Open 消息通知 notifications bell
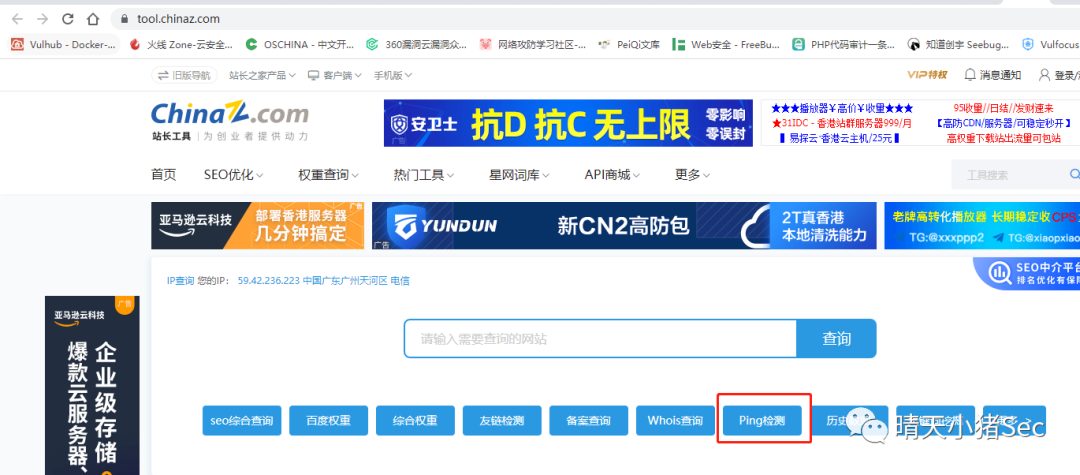 [x=993, y=75]
